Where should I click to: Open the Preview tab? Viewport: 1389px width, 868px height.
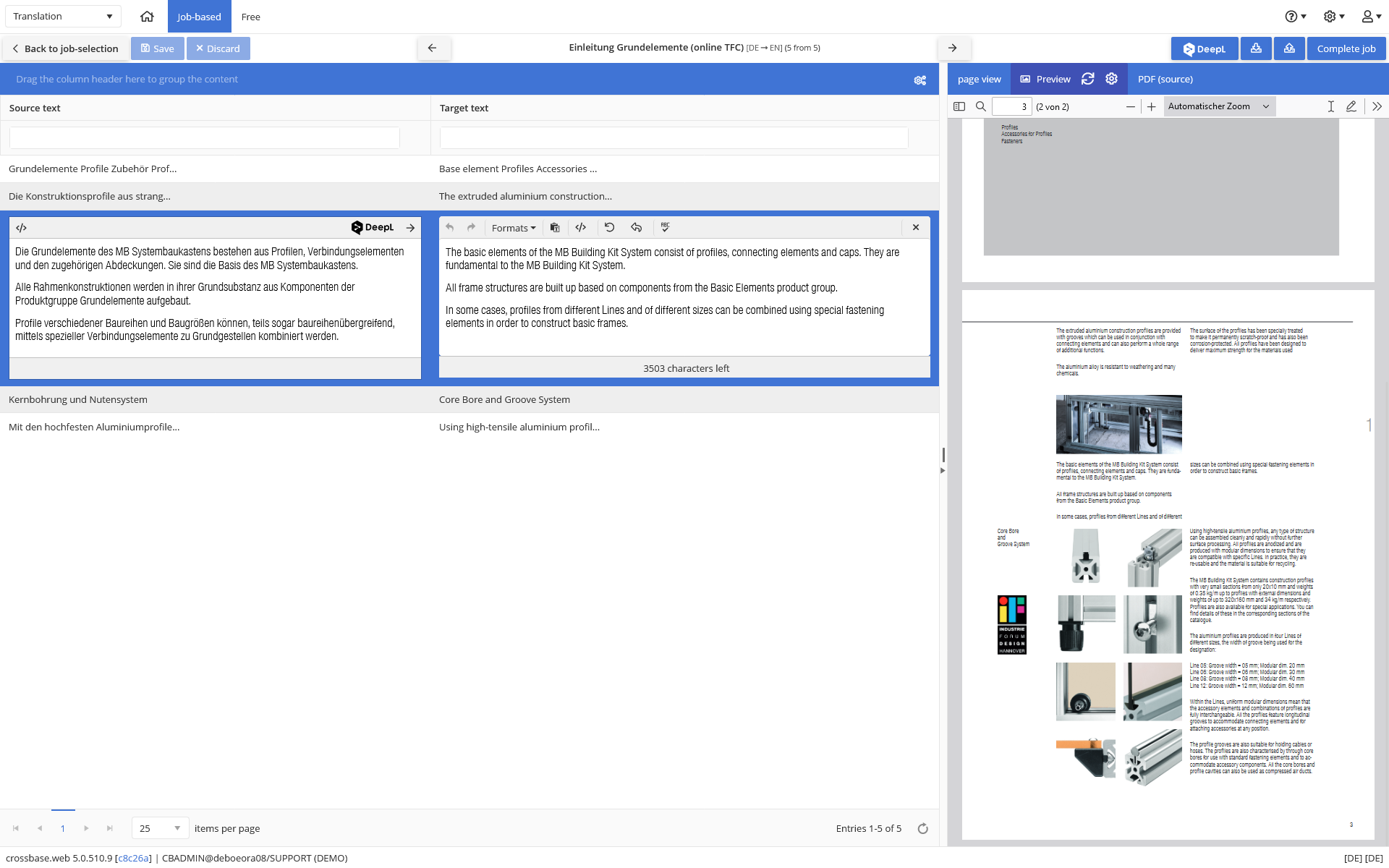click(1045, 79)
